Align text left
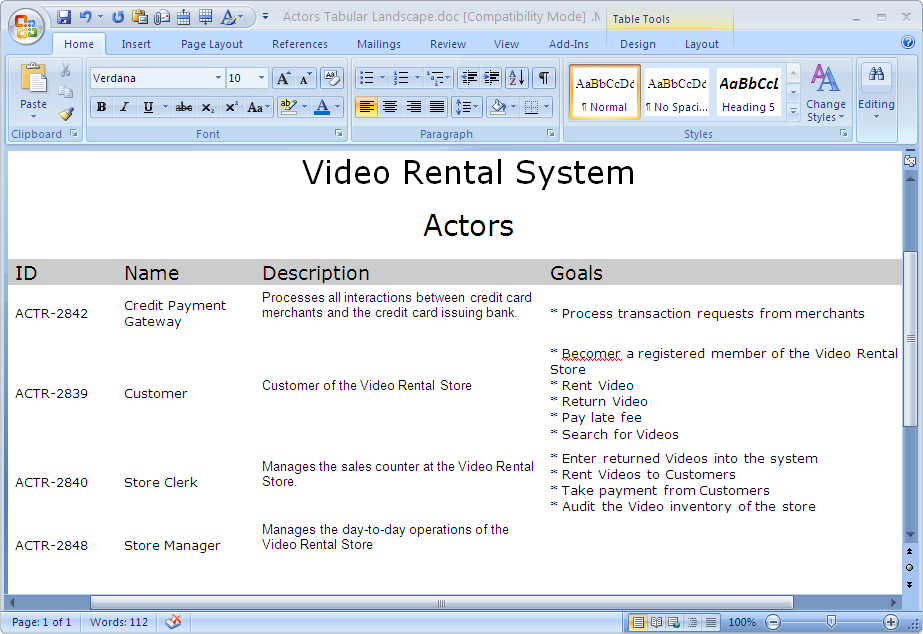 [366, 107]
